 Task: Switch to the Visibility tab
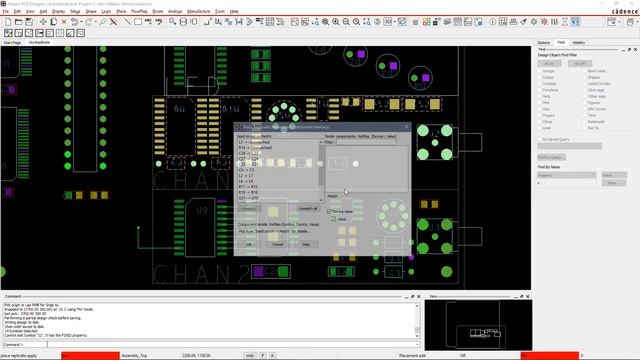pyautogui.click(x=578, y=42)
